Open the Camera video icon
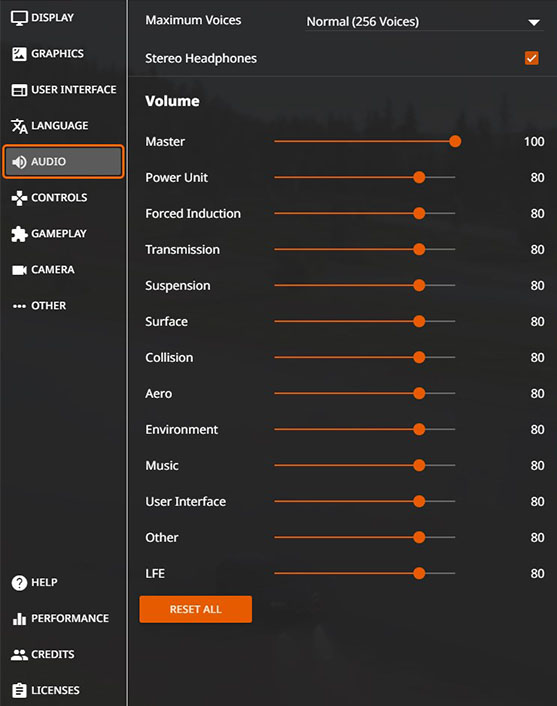Image resolution: width=557 pixels, height=706 pixels. click(x=19, y=270)
